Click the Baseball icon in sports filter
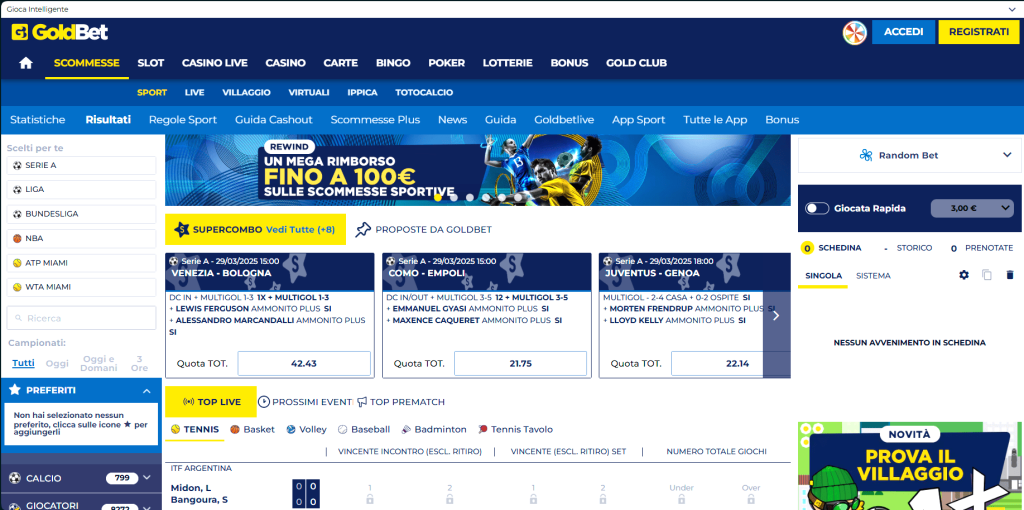The height and width of the screenshot is (510, 1024). [343, 429]
